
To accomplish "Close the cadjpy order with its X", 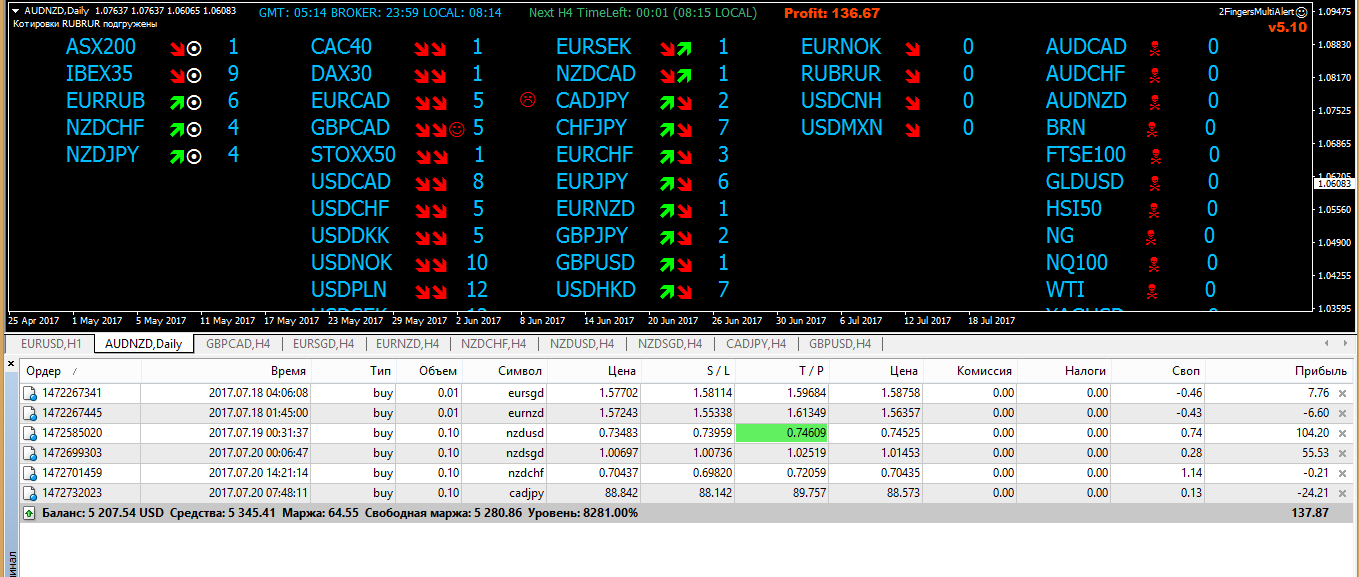I will [1343, 493].
